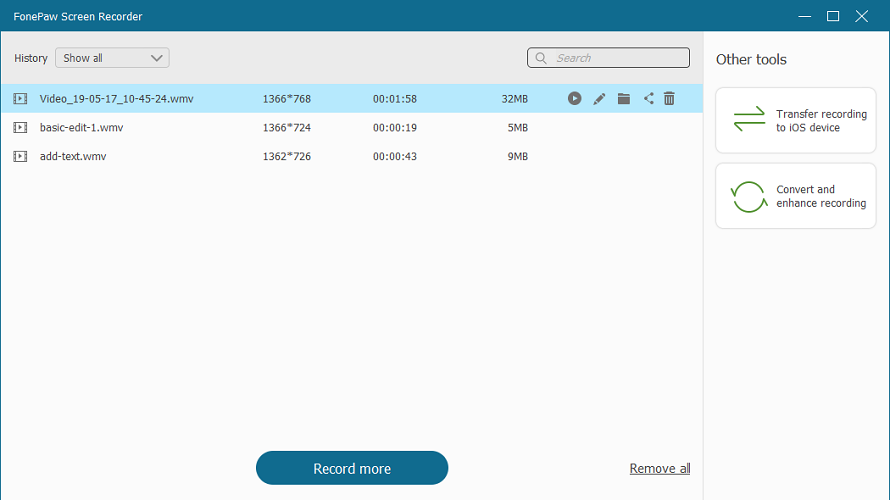Click the 32MB file size
The image size is (890, 500).
pos(514,99)
